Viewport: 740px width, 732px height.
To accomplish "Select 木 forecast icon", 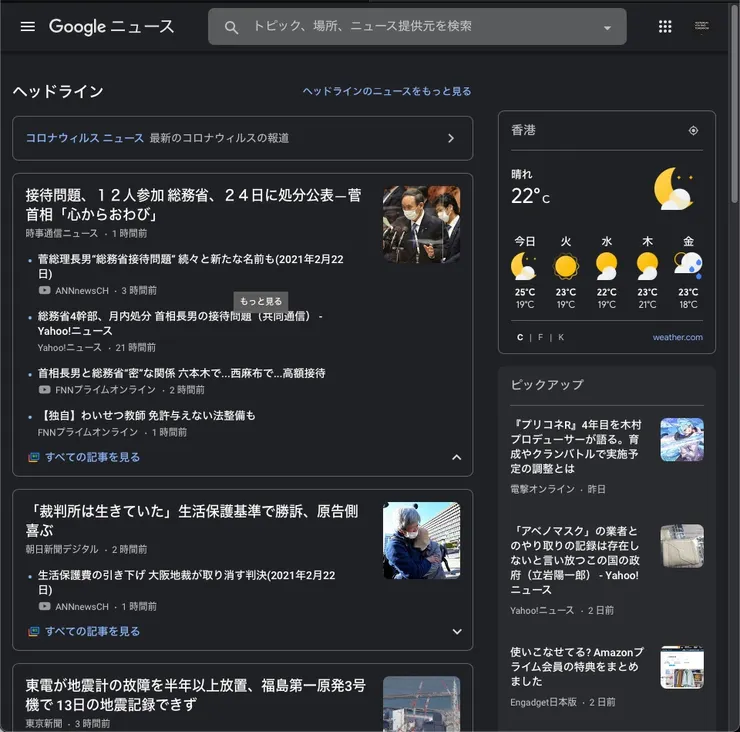I will [647, 267].
